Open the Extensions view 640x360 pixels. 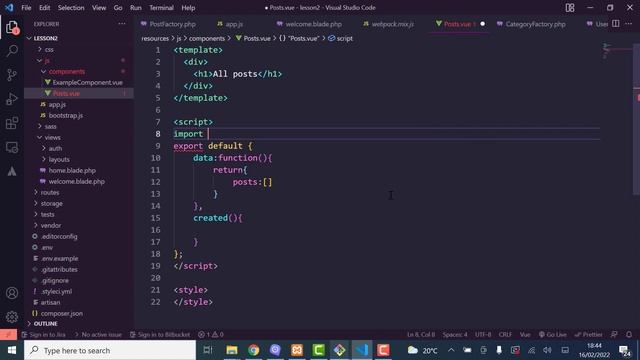point(12,123)
